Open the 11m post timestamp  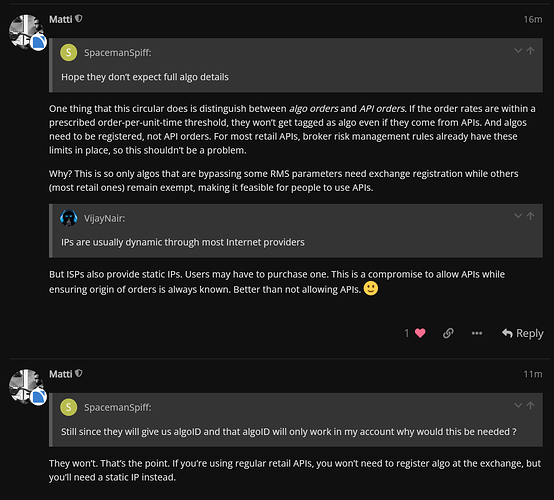point(533,374)
